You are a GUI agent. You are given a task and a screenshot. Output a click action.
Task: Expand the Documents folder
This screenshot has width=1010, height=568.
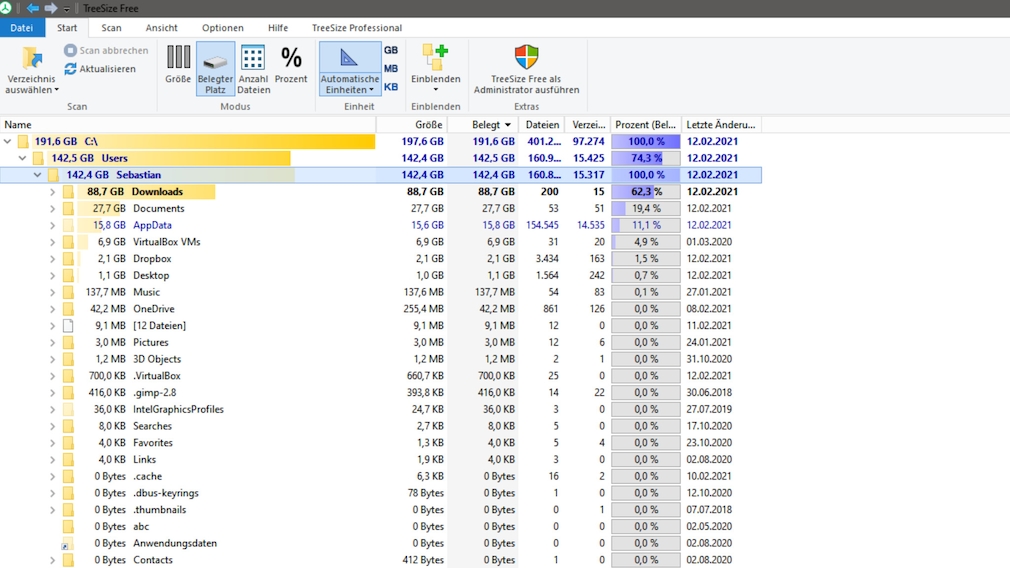[52, 208]
